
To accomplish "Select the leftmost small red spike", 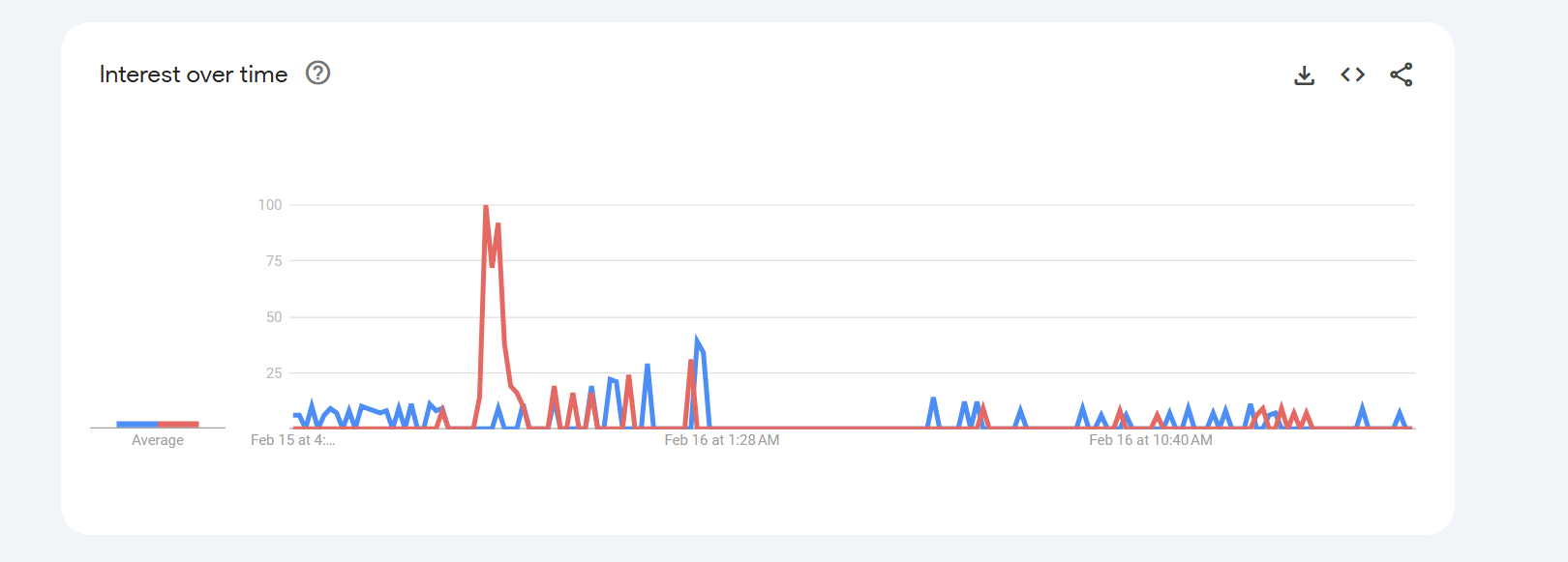I will (x=442, y=410).
